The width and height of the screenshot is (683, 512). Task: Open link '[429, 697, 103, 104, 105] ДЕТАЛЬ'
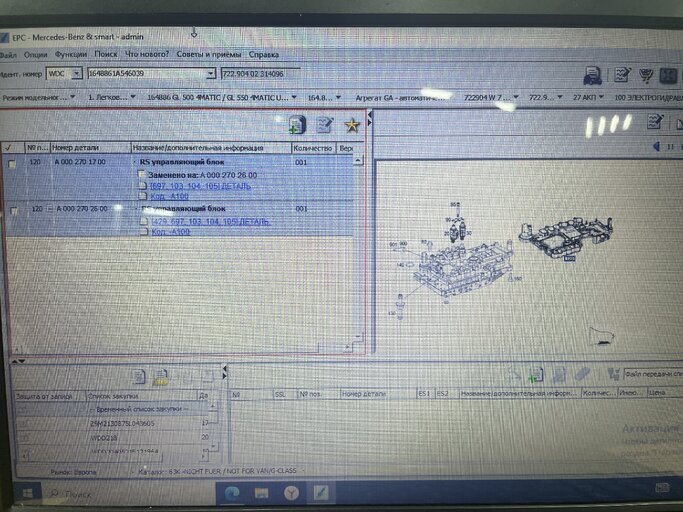pyautogui.click(x=210, y=221)
